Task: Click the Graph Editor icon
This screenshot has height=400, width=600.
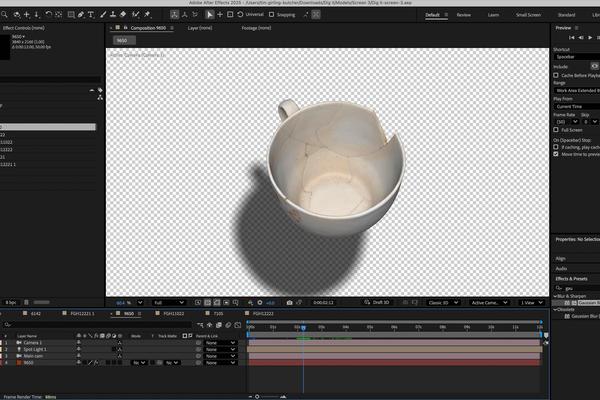Action: [238, 325]
